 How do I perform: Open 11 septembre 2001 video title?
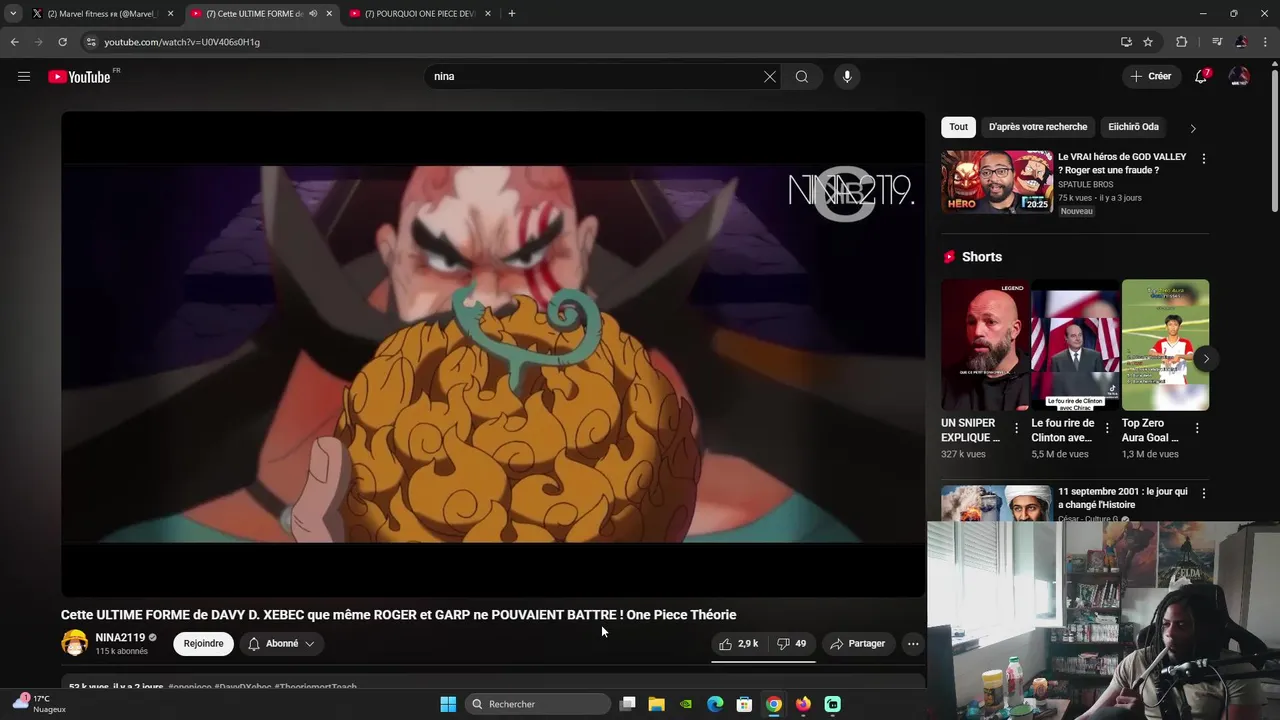click(1123, 498)
